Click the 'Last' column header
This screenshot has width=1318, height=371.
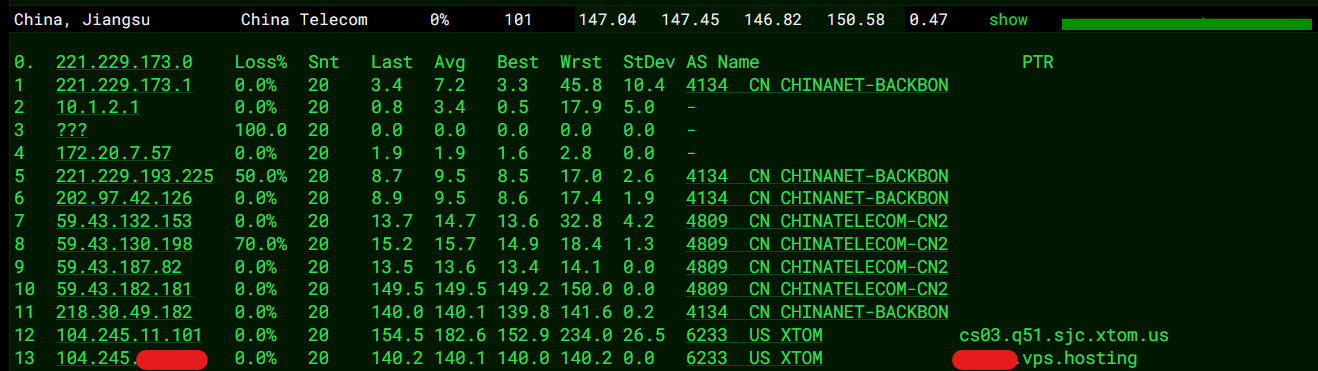[391, 62]
